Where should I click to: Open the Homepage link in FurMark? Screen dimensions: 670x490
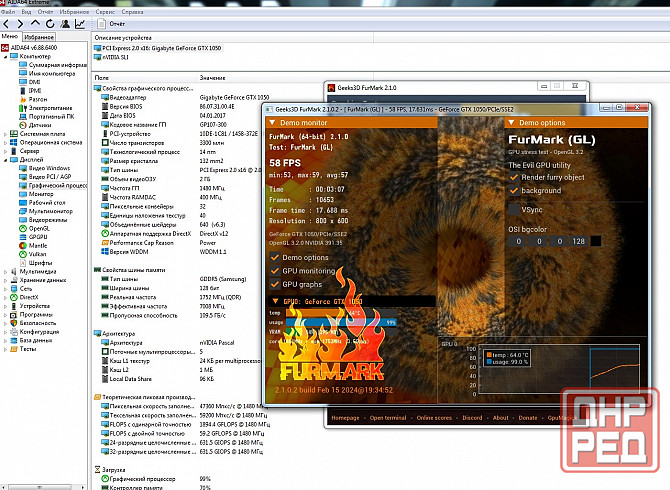pyautogui.click(x=346, y=417)
